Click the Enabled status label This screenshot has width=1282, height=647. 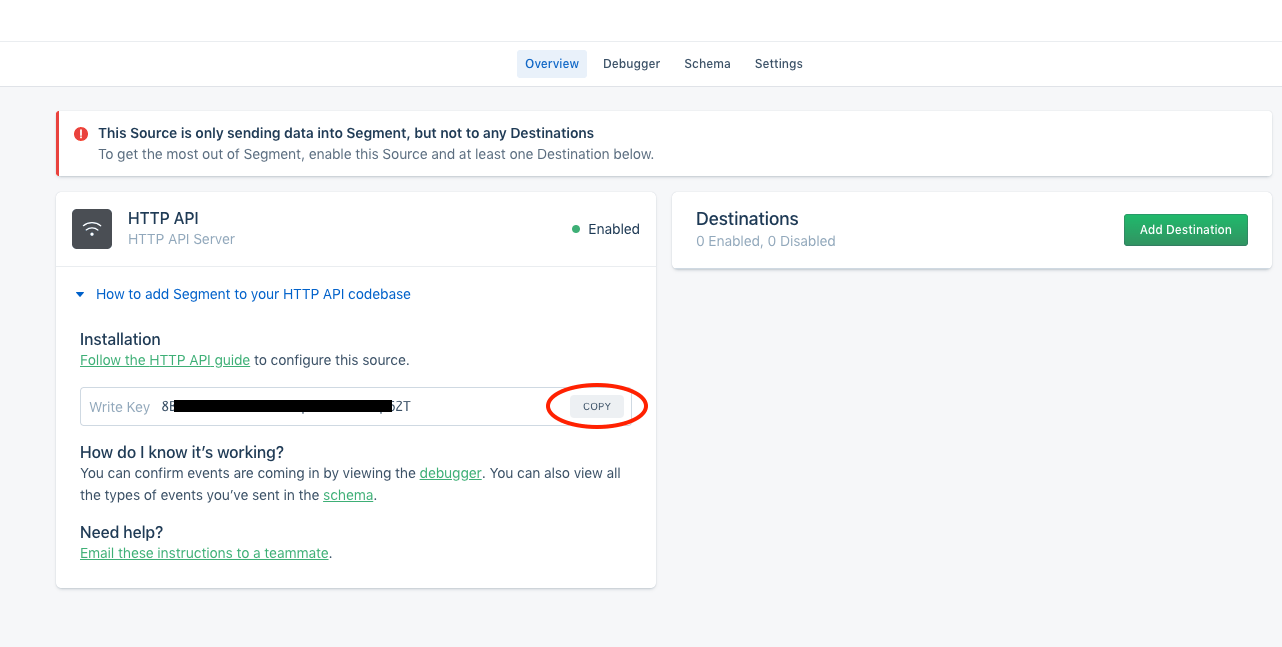click(613, 229)
